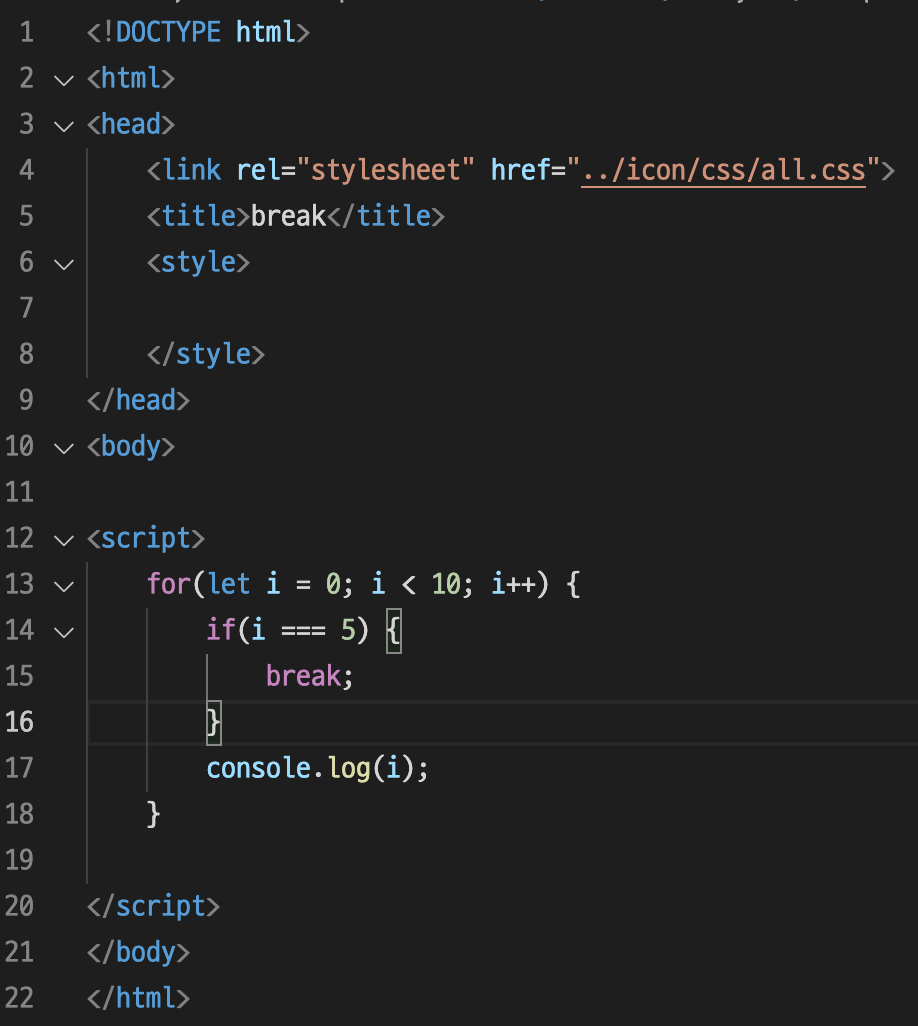The height and width of the screenshot is (1026, 918).
Task: Click the href attribute on line 4
Action: (x=520, y=170)
